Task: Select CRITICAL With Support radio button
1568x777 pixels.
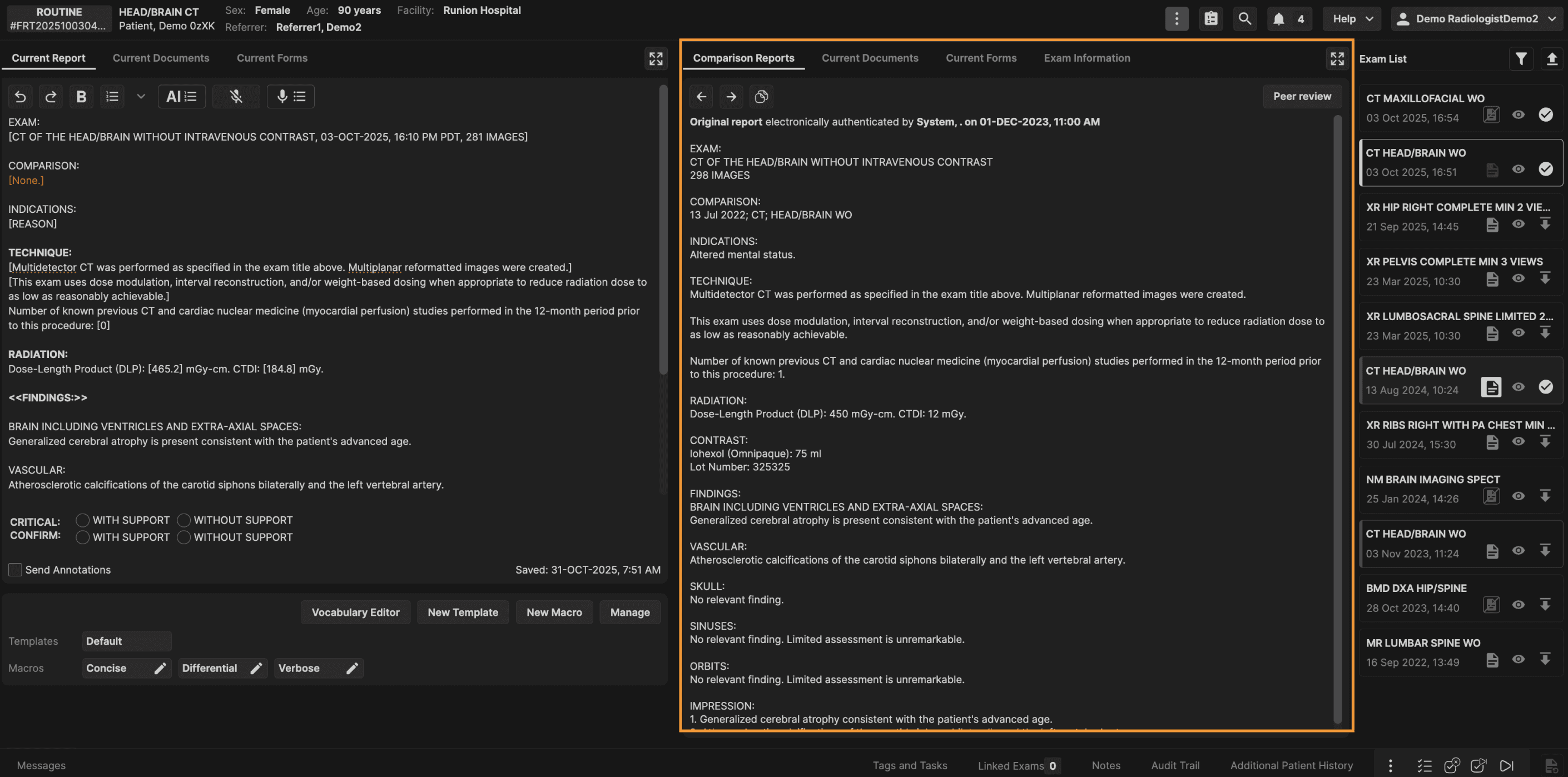Action: [x=83, y=520]
